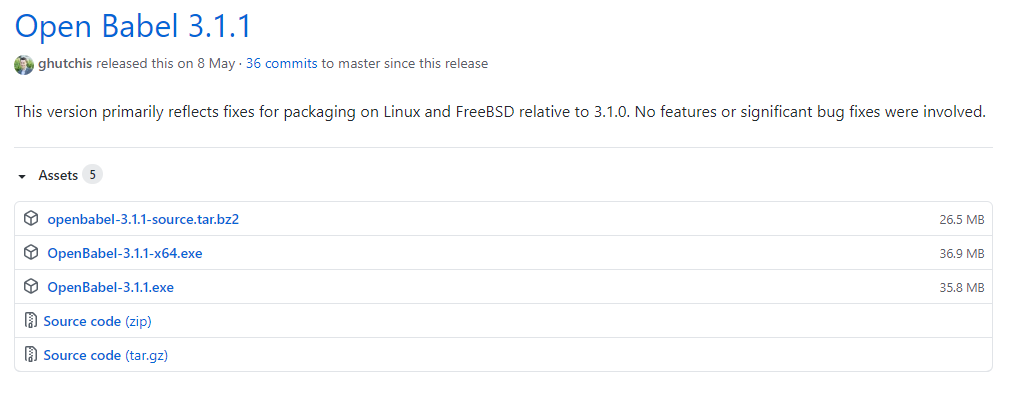Click the package icon beside OpenBabel-3.1.1-x64.exe
This screenshot has width=1029, height=405.
31,253
